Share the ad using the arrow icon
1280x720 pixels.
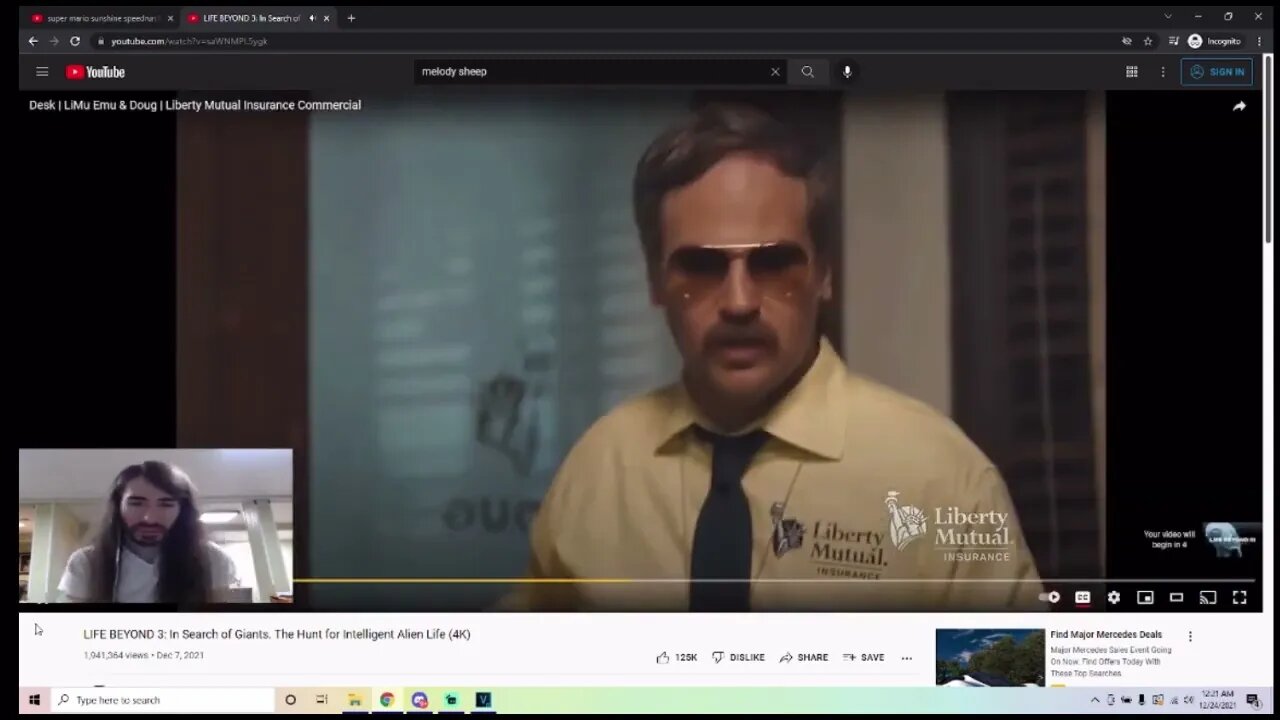(x=1239, y=106)
